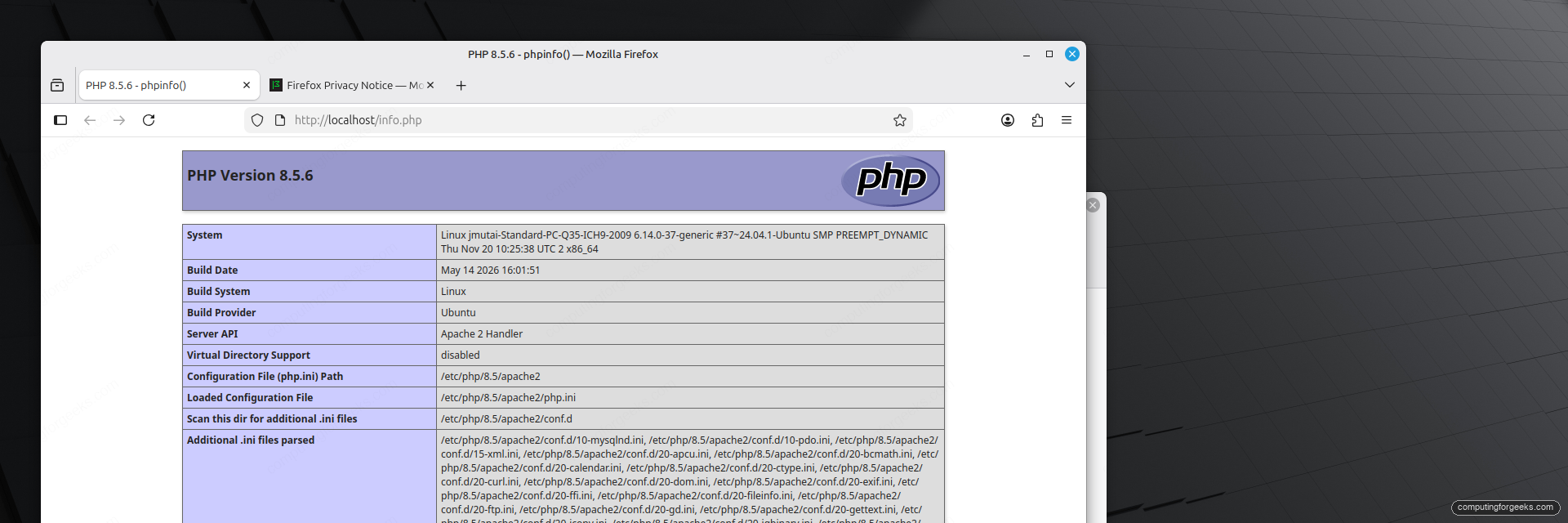The height and width of the screenshot is (523, 1568).
Task: Click the PHP logo image
Action: point(891,181)
